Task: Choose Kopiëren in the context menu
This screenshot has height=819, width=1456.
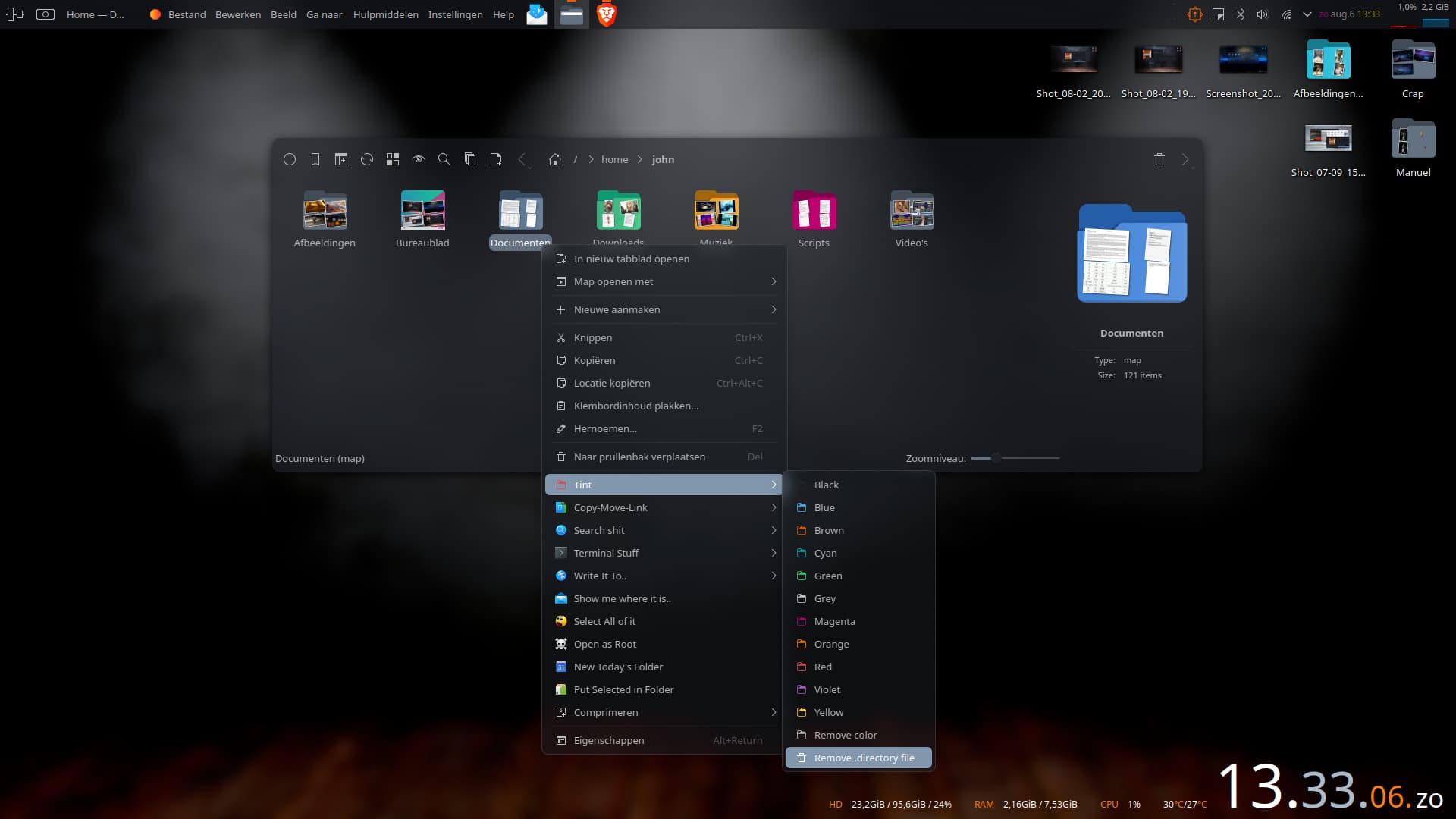Action: (664, 360)
